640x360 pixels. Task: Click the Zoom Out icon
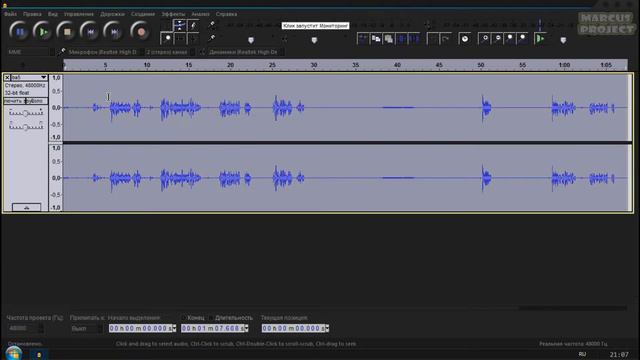(x=497, y=39)
